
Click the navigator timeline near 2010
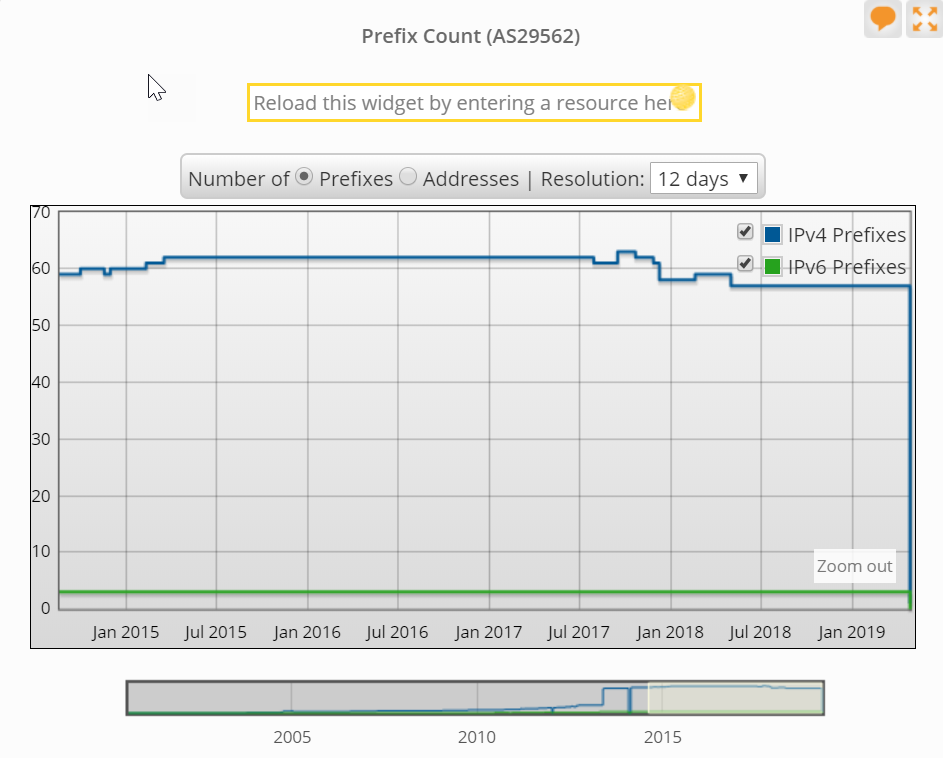[x=477, y=698]
